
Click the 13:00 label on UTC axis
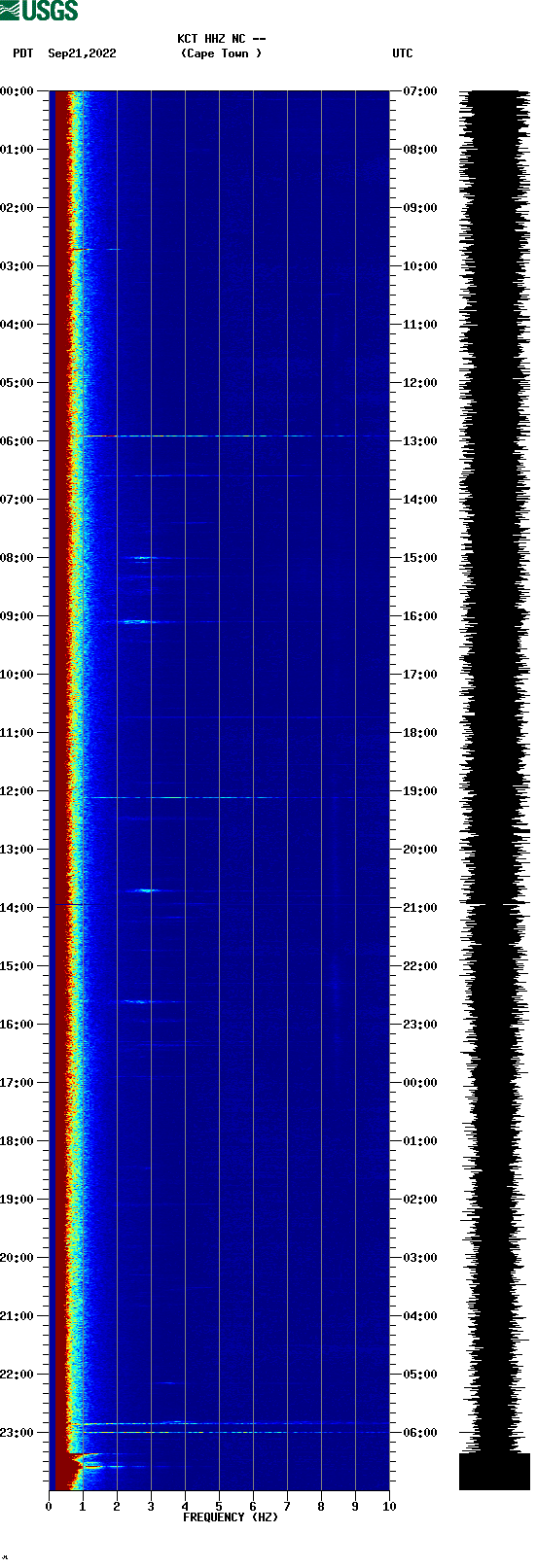pos(420,441)
